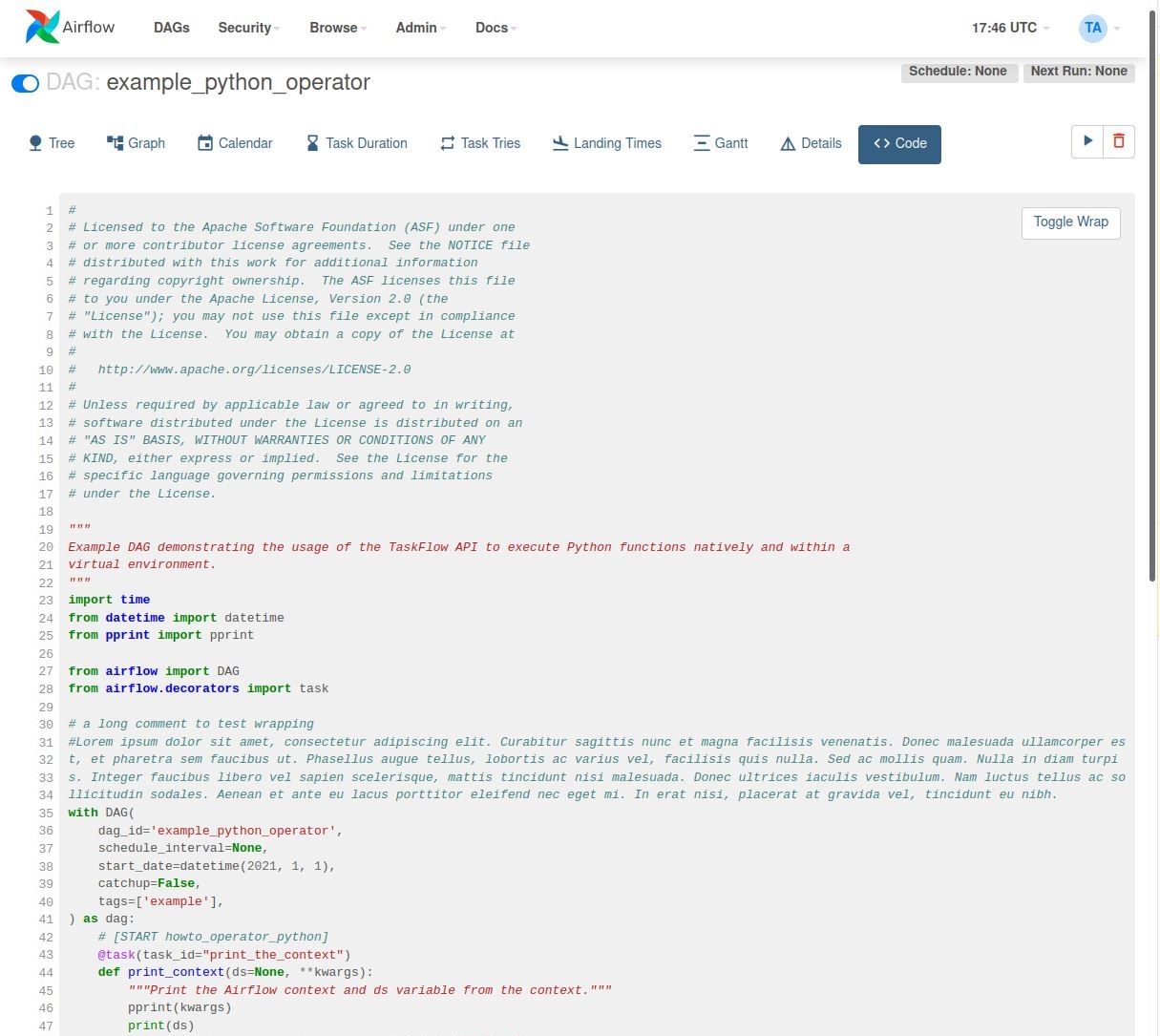The height and width of the screenshot is (1036, 1160).
Task: Click the caret next to user avatar
Action: point(1117,29)
